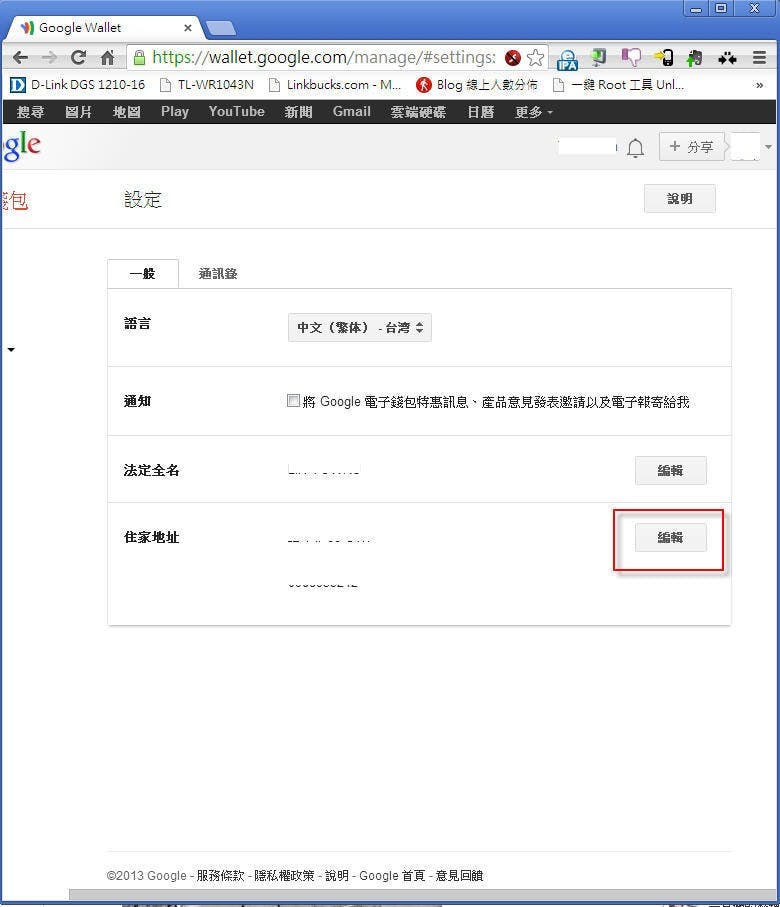780x907 pixels.
Task: Reload the Google Wallet page
Action: 78,58
